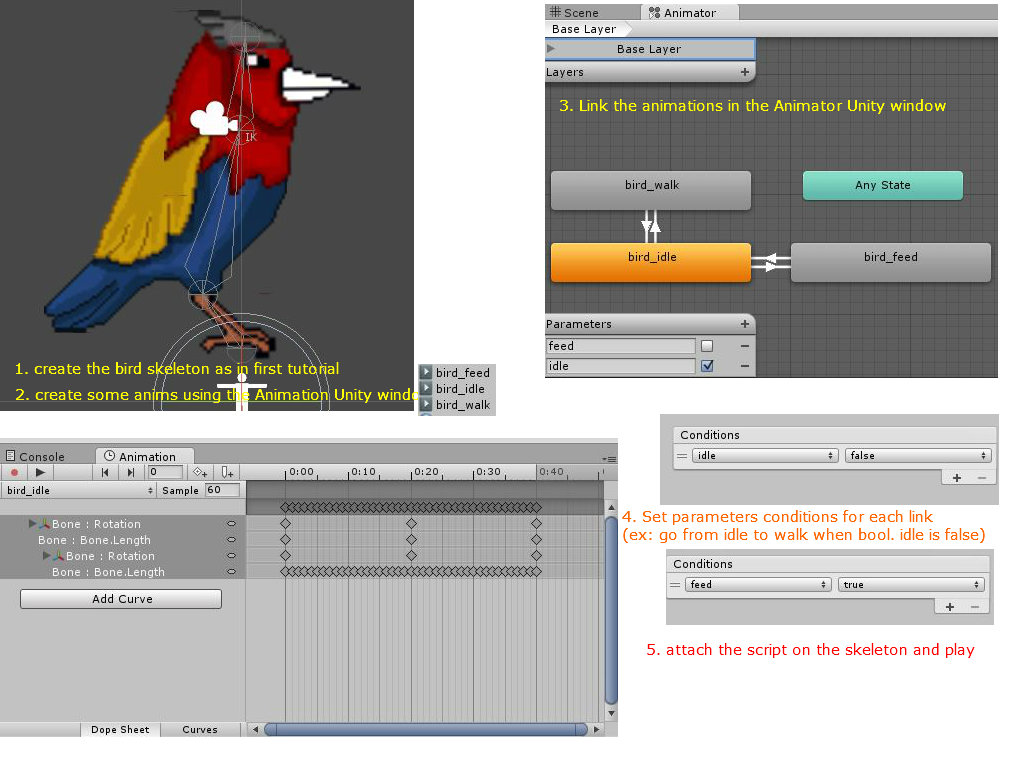The height and width of the screenshot is (768, 1024).
Task: Click the Add Event icon in Animation toolbar
Action: click(227, 472)
